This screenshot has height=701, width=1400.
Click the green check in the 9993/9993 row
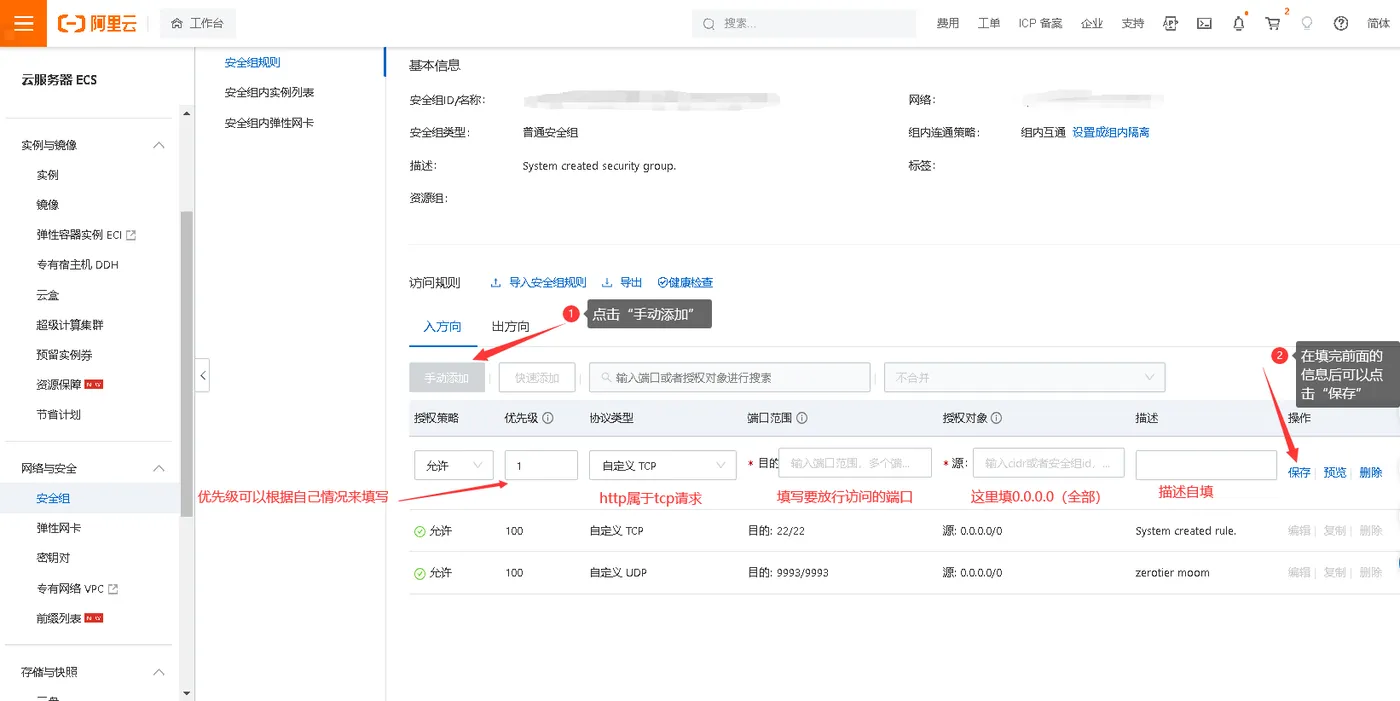coord(420,573)
